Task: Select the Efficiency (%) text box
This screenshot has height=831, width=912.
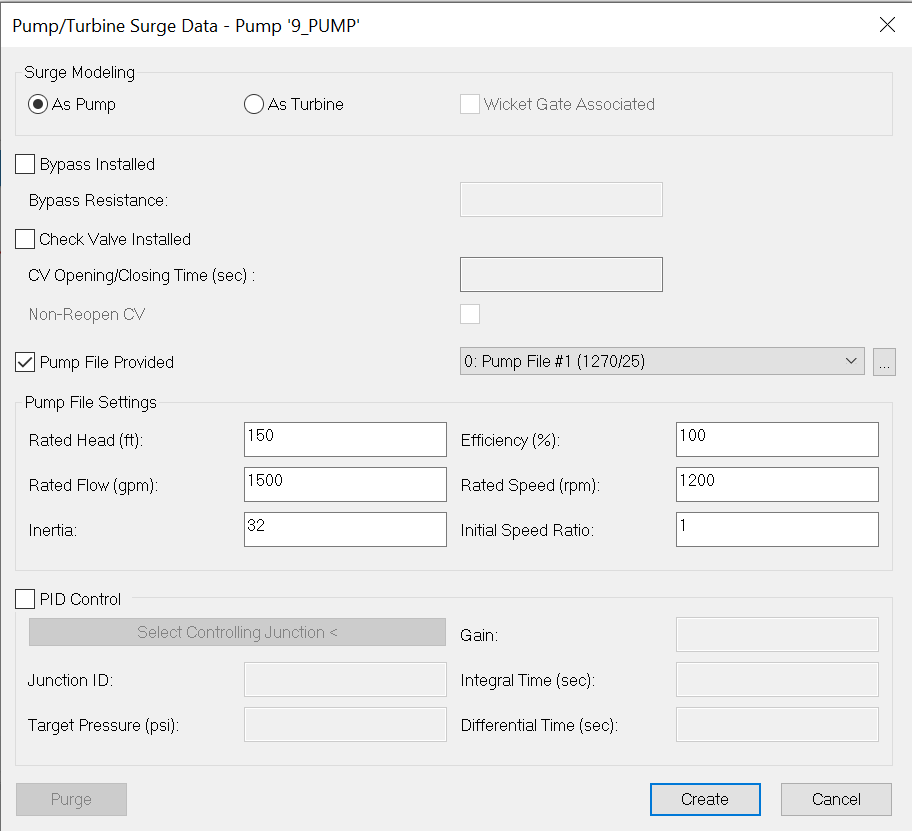Action: coord(777,439)
